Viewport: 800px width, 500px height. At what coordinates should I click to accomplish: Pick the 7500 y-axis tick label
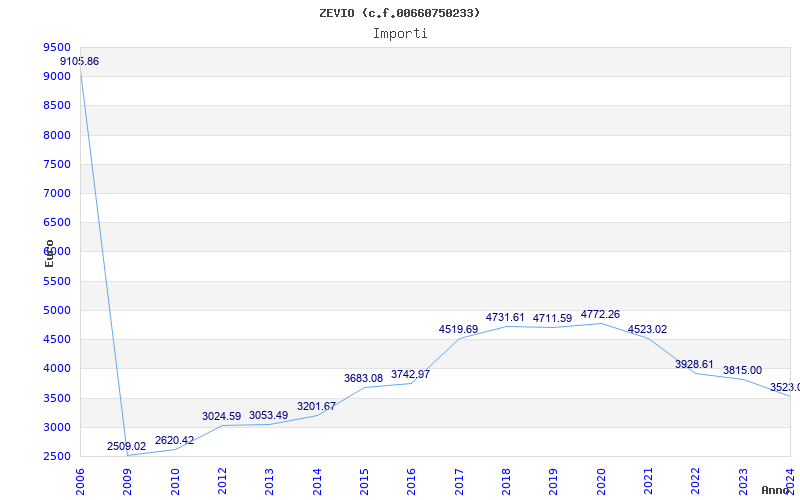57,164
